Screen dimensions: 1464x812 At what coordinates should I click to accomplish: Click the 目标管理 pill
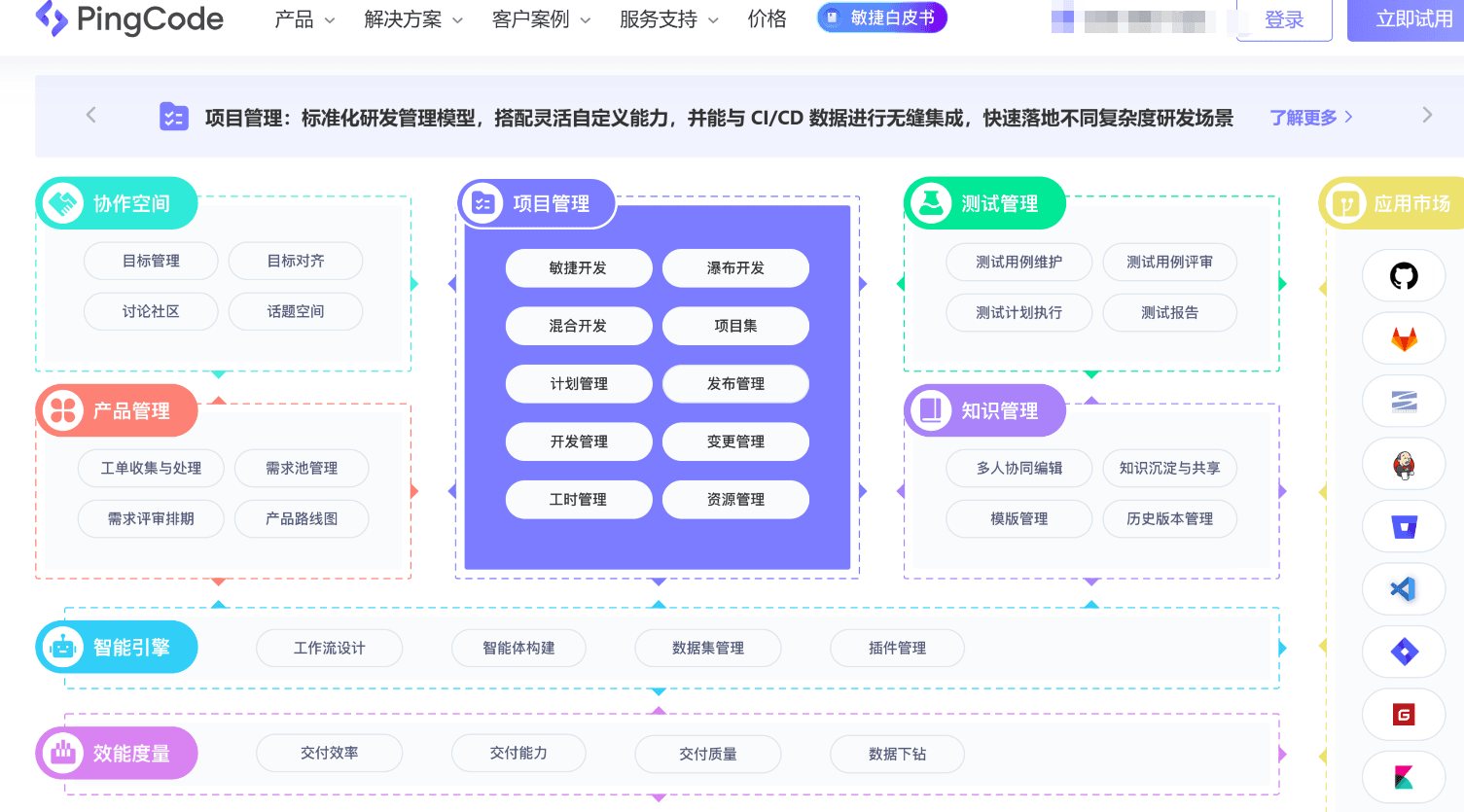click(151, 261)
